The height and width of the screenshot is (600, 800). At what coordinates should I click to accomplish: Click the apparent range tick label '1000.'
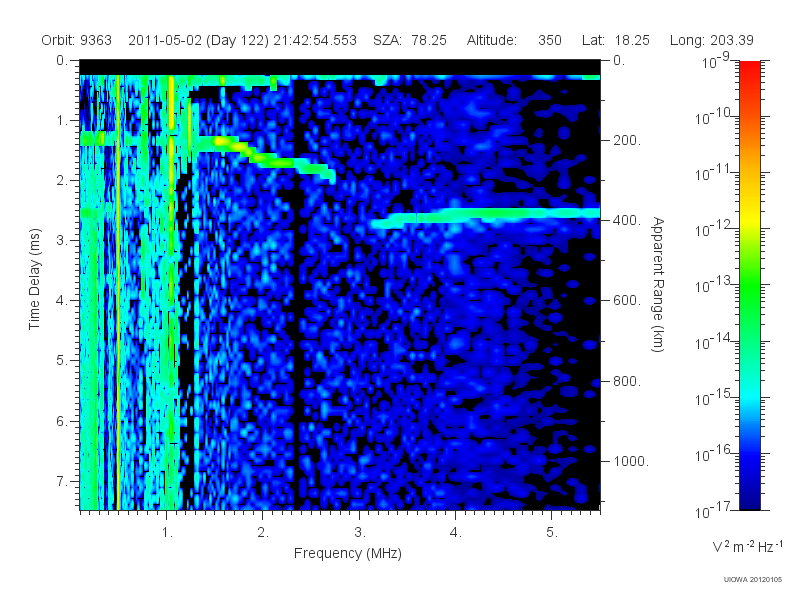click(x=631, y=461)
